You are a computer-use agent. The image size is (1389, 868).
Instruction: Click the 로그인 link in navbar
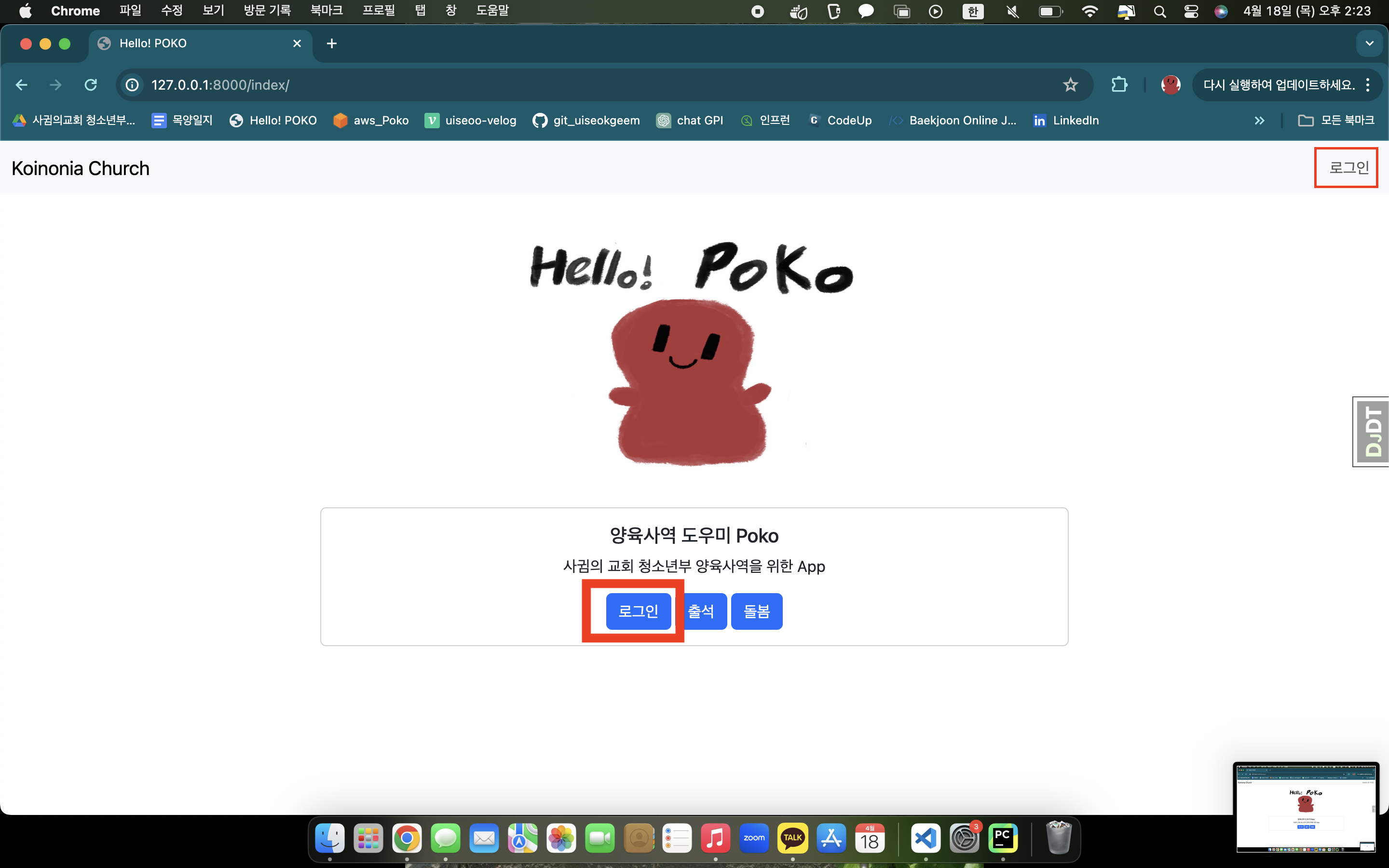tap(1348, 168)
